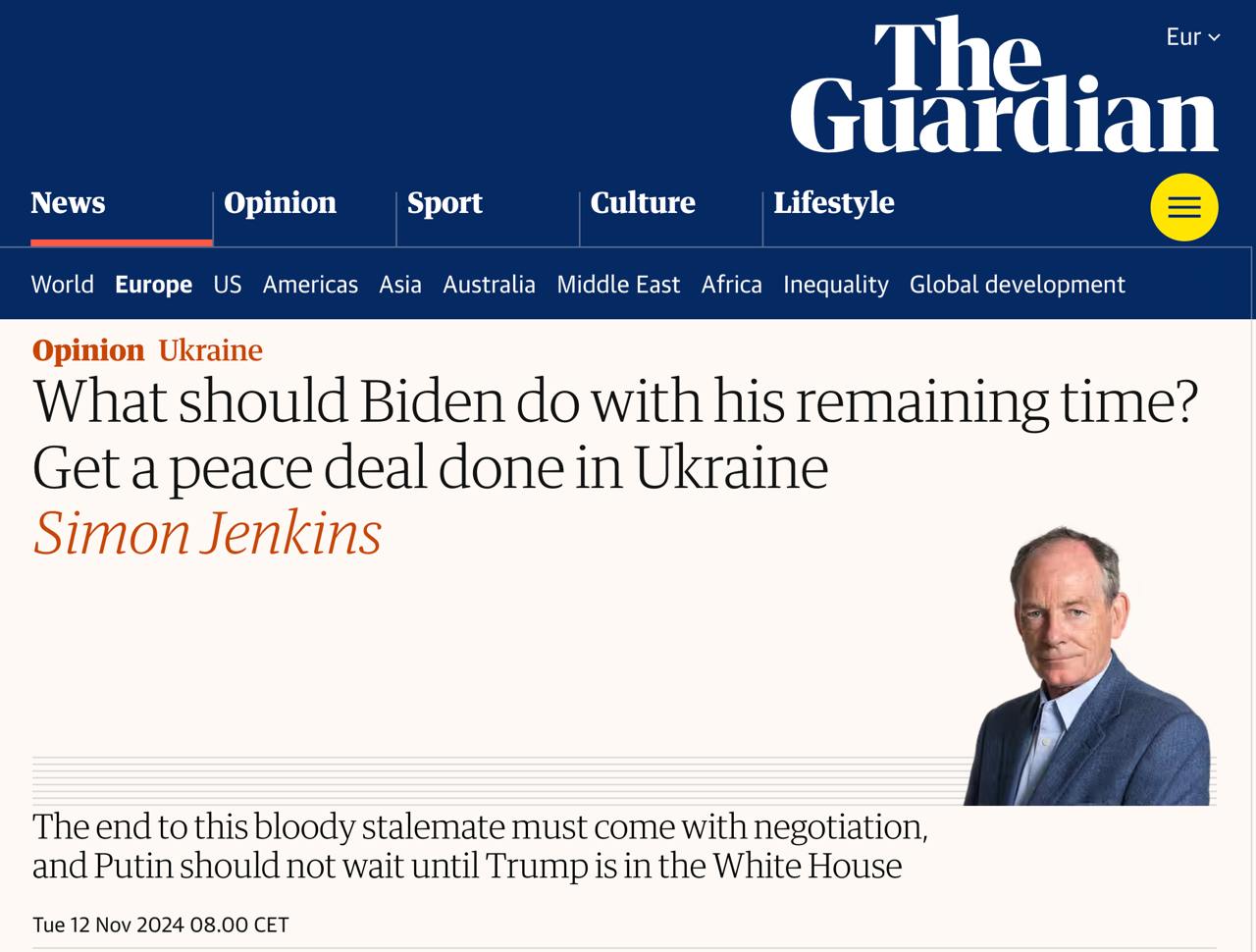Visit the Middle East subsection
Screen dimensions: 1256x952
[x=618, y=285]
